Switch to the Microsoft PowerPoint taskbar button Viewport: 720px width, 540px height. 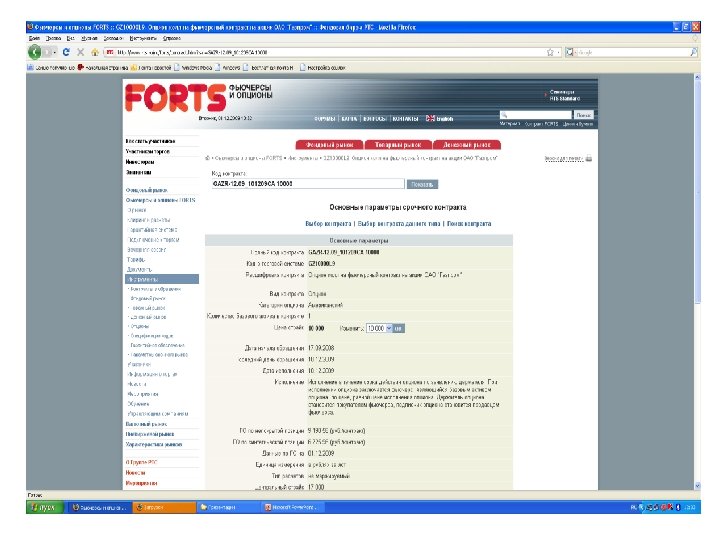click(x=293, y=507)
